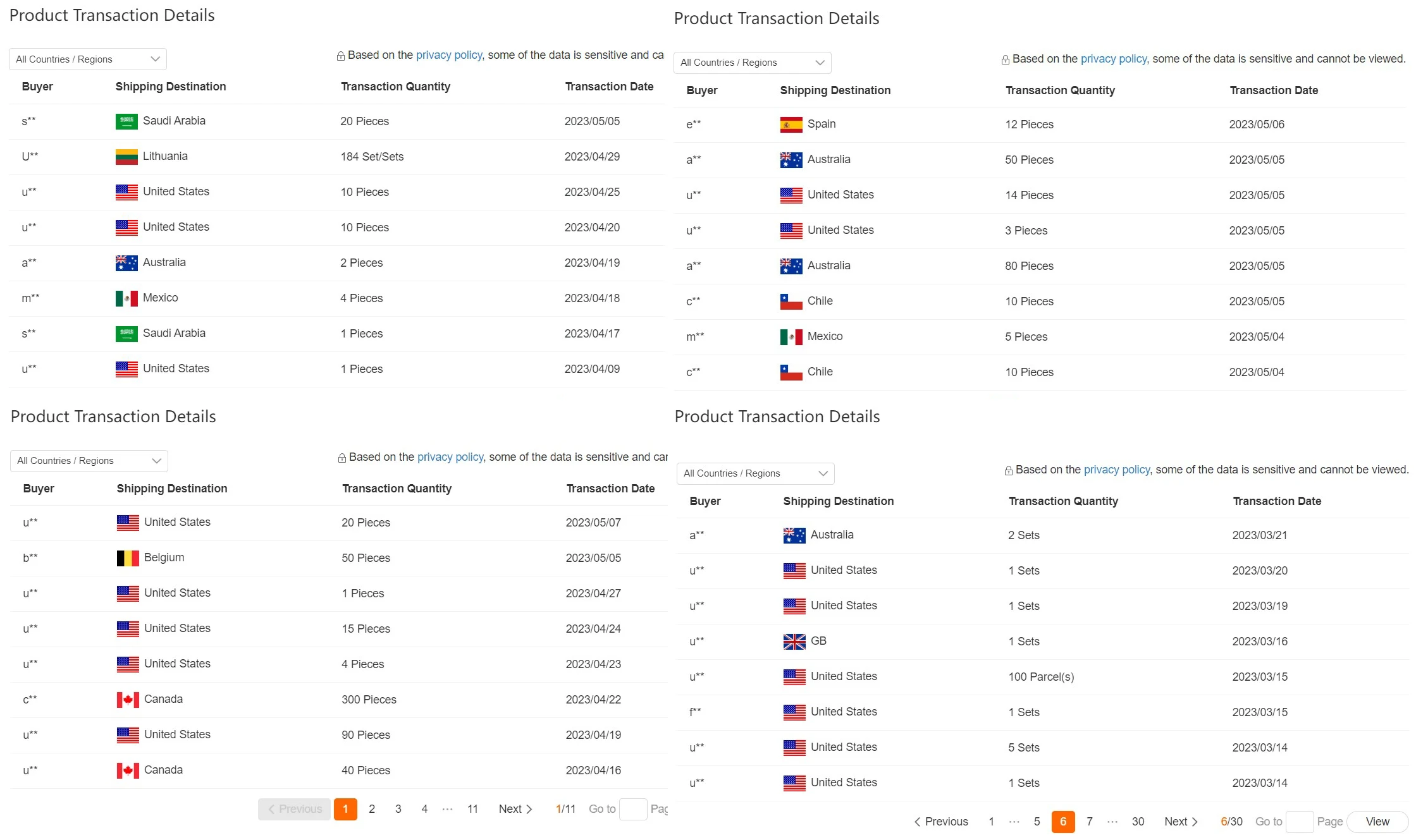Click the Spain flag icon
The image size is (1416, 840).
point(791,125)
